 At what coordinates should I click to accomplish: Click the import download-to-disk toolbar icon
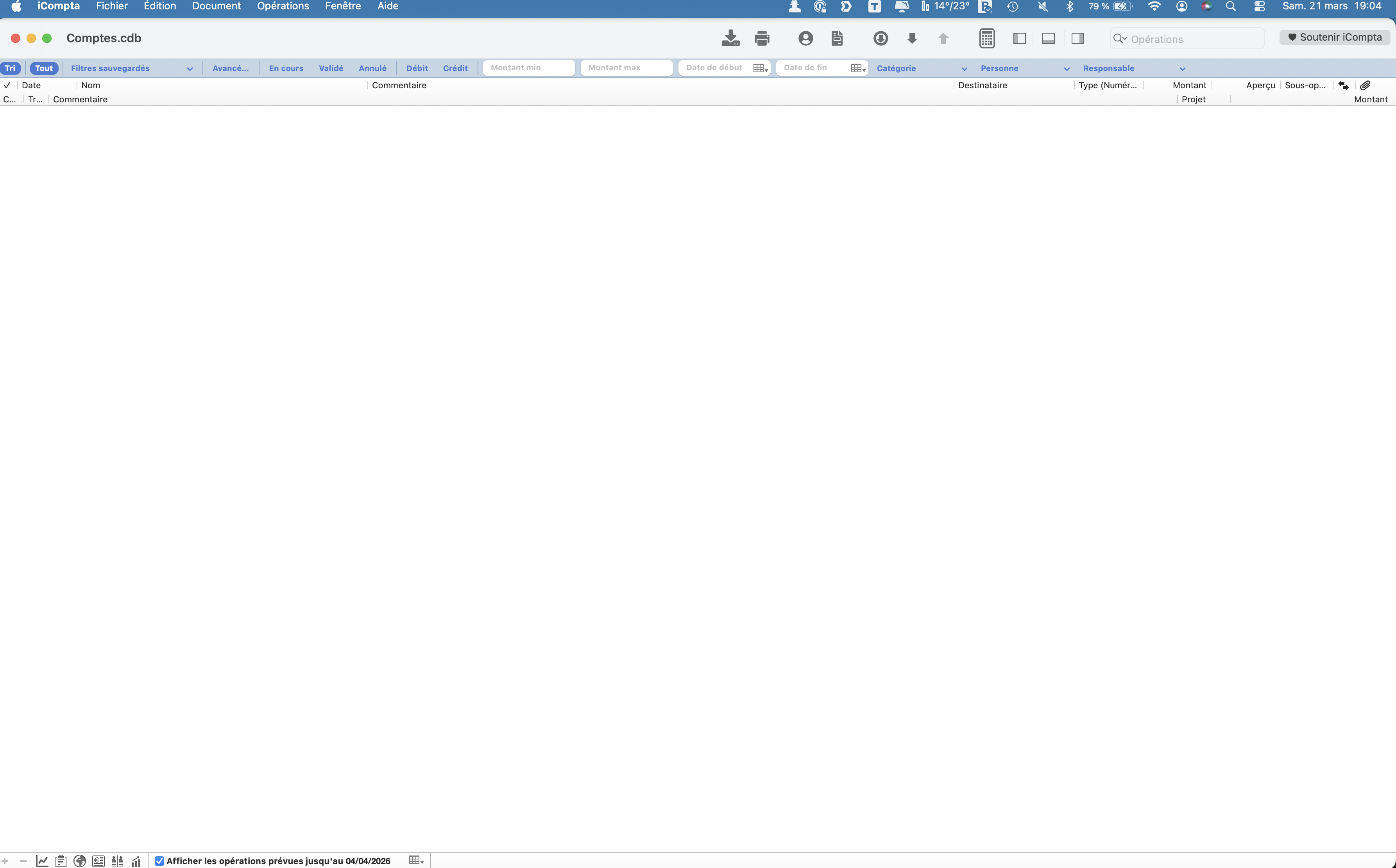pos(730,38)
